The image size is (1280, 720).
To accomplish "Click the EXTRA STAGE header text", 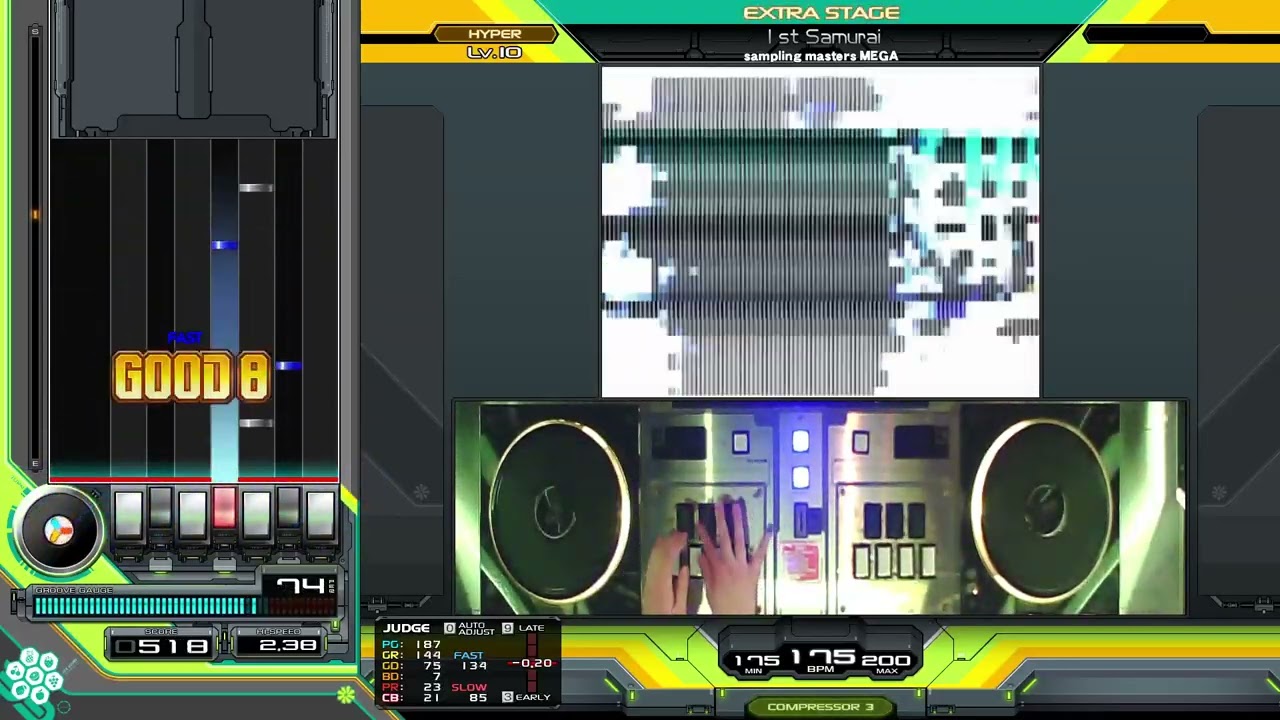I will point(821,13).
